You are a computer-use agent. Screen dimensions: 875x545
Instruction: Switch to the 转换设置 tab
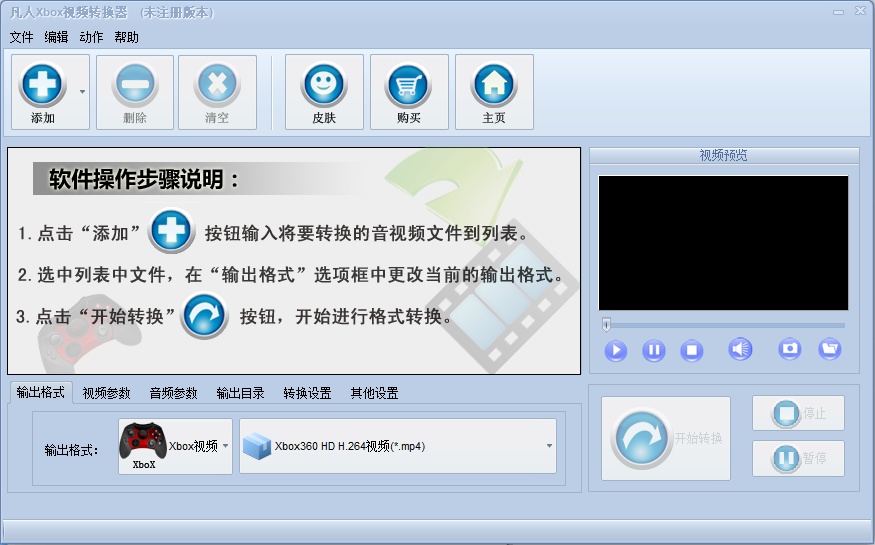pyautogui.click(x=307, y=393)
